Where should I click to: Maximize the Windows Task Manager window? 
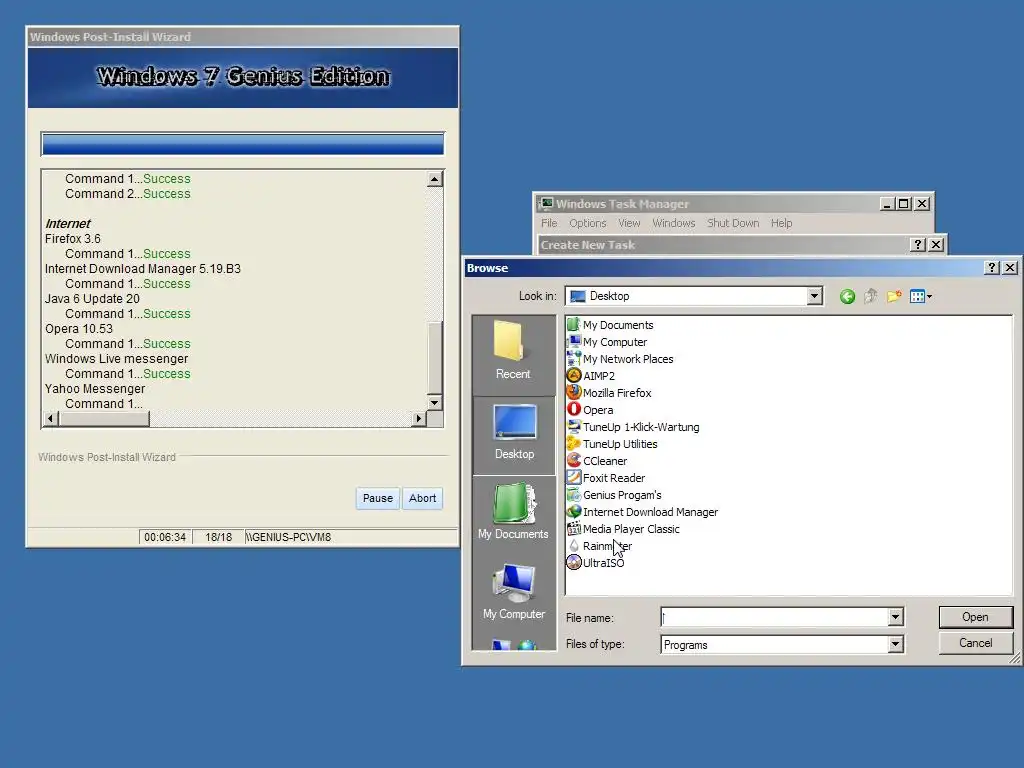tap(903, 204)
